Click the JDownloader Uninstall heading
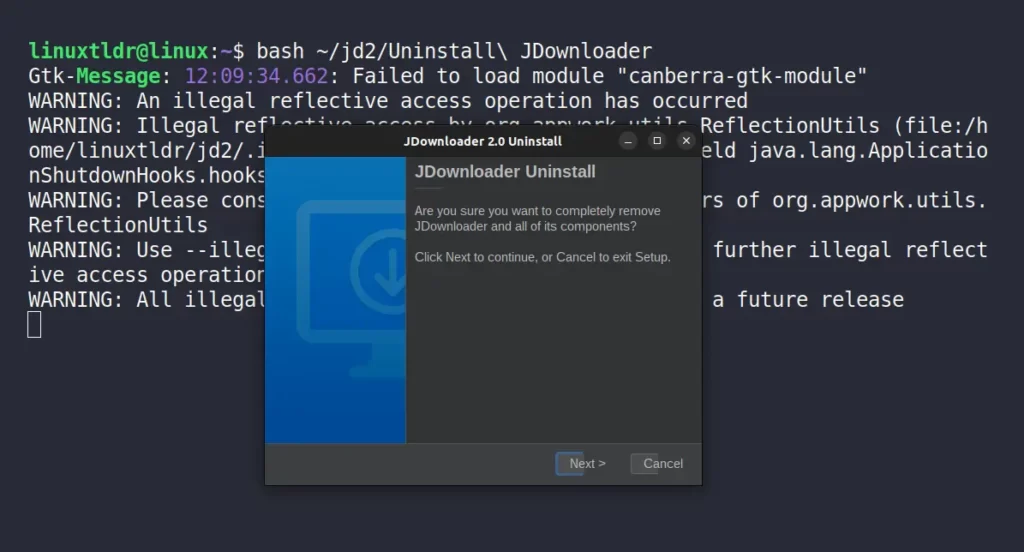Image resolution: width=1024 pixels, height=552 pixels. [x=505, y=172]
